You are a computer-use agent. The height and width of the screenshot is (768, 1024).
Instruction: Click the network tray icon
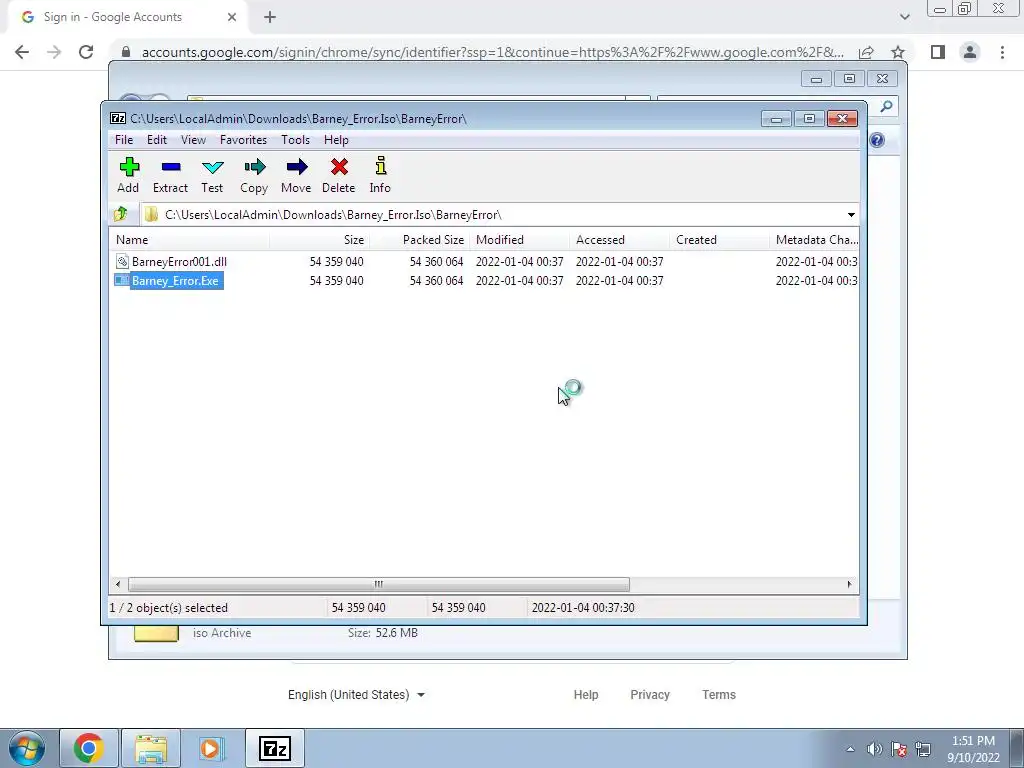coord(923,749)
